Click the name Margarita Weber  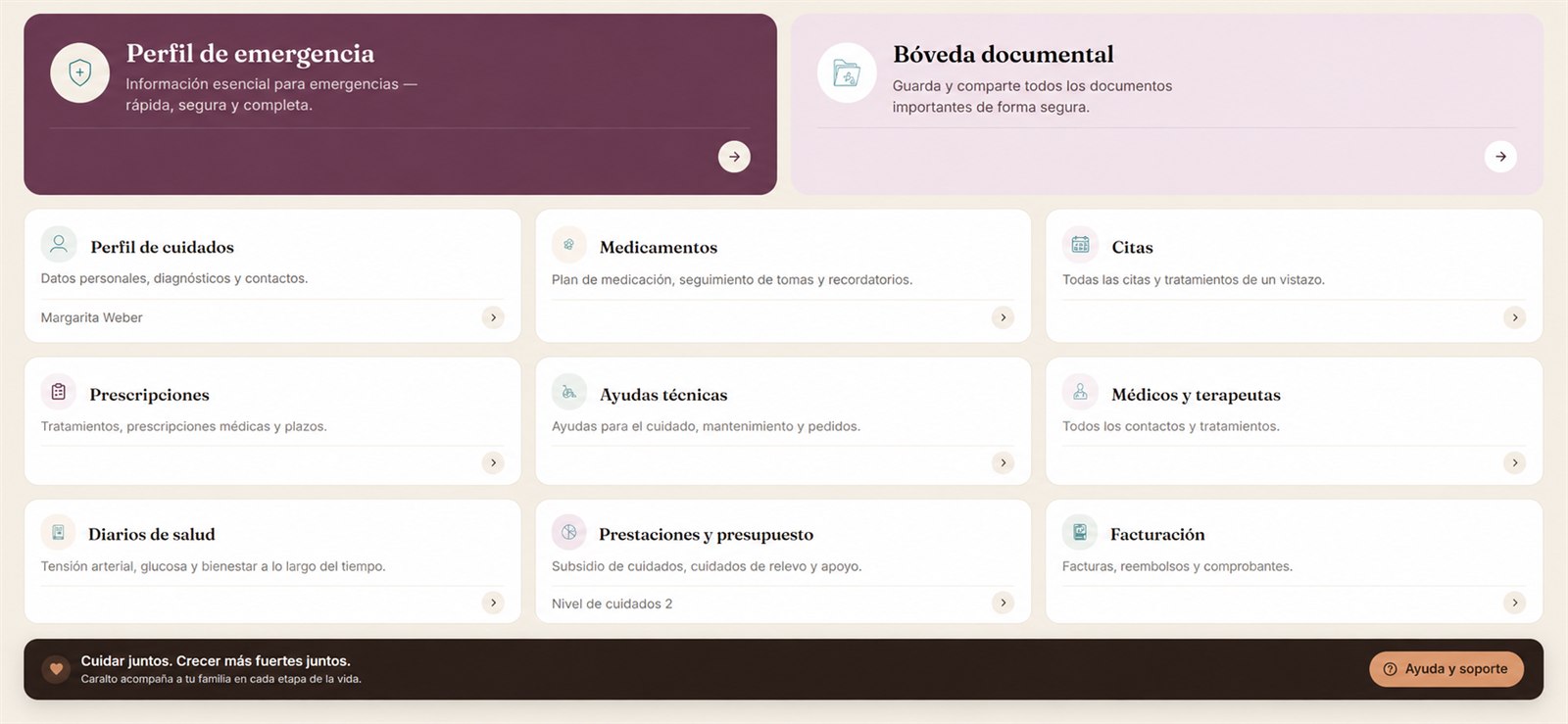coord(91,317)
